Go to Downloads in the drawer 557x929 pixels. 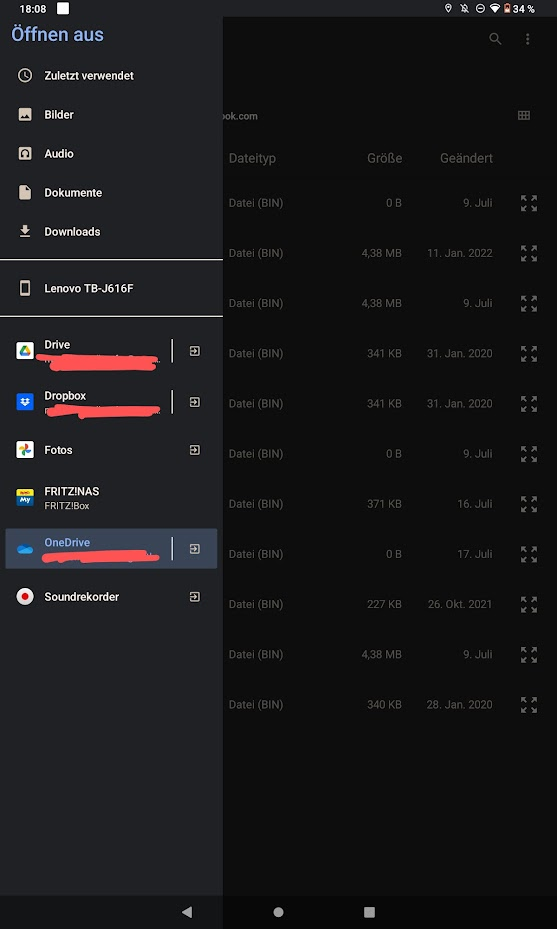pyautogui.click(x=111, y=232)
